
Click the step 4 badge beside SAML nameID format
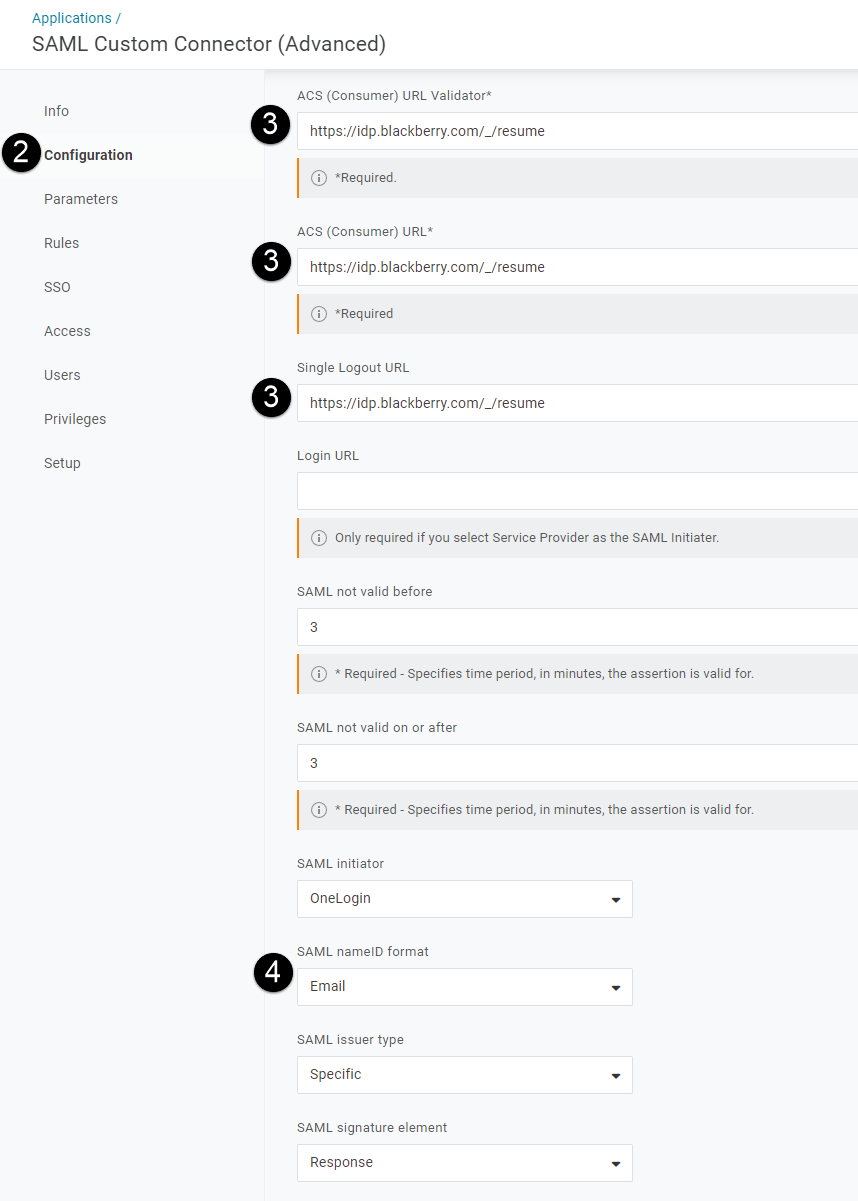pyautogui.click(x=272, y=971)
